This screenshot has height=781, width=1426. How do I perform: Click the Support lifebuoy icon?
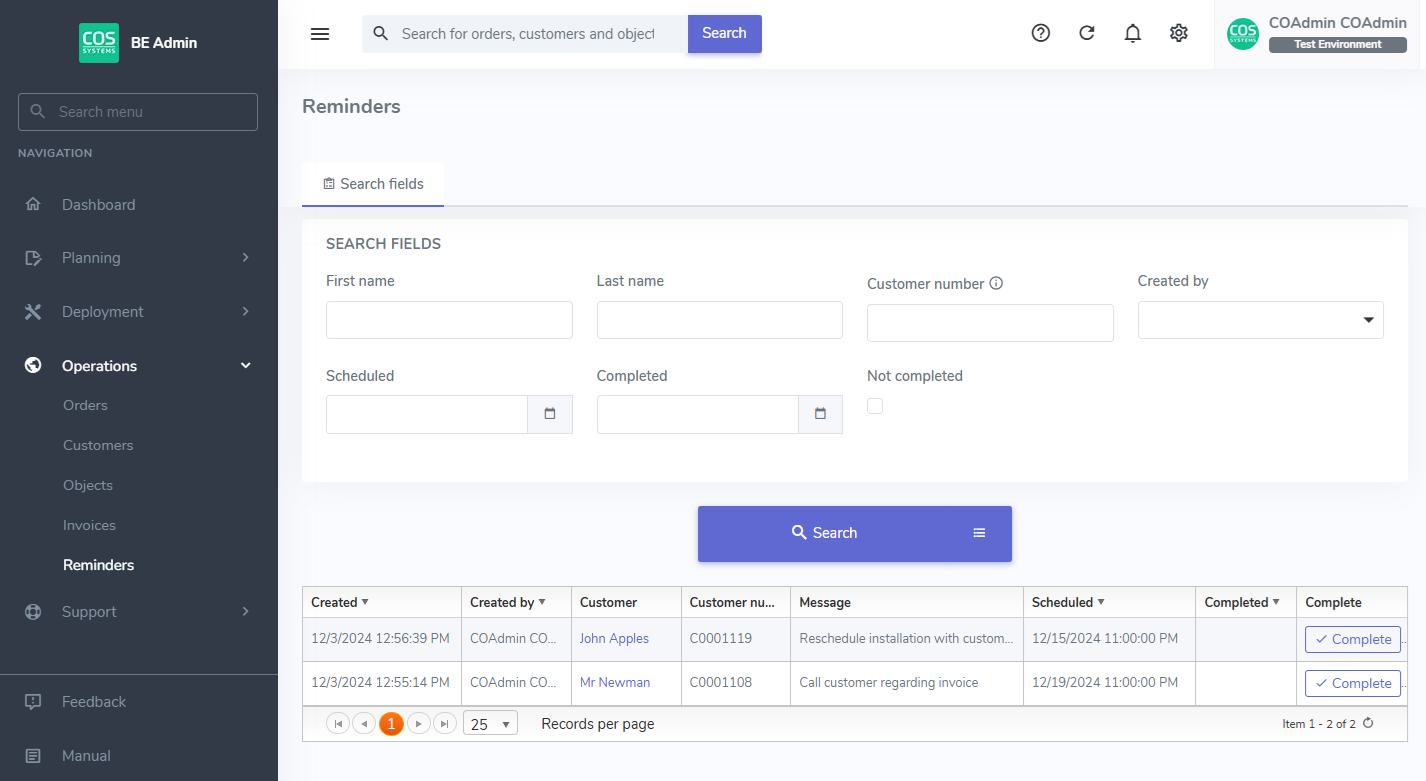click(x=33, y=612)
